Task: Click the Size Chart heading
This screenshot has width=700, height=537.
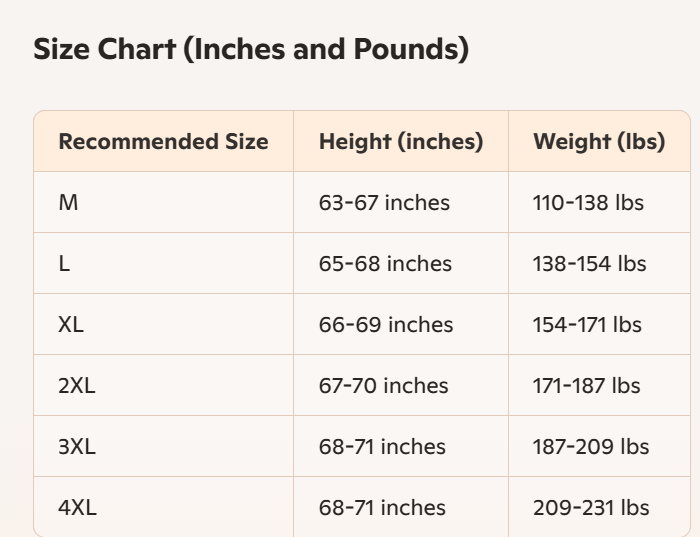Action: point(251,49)
